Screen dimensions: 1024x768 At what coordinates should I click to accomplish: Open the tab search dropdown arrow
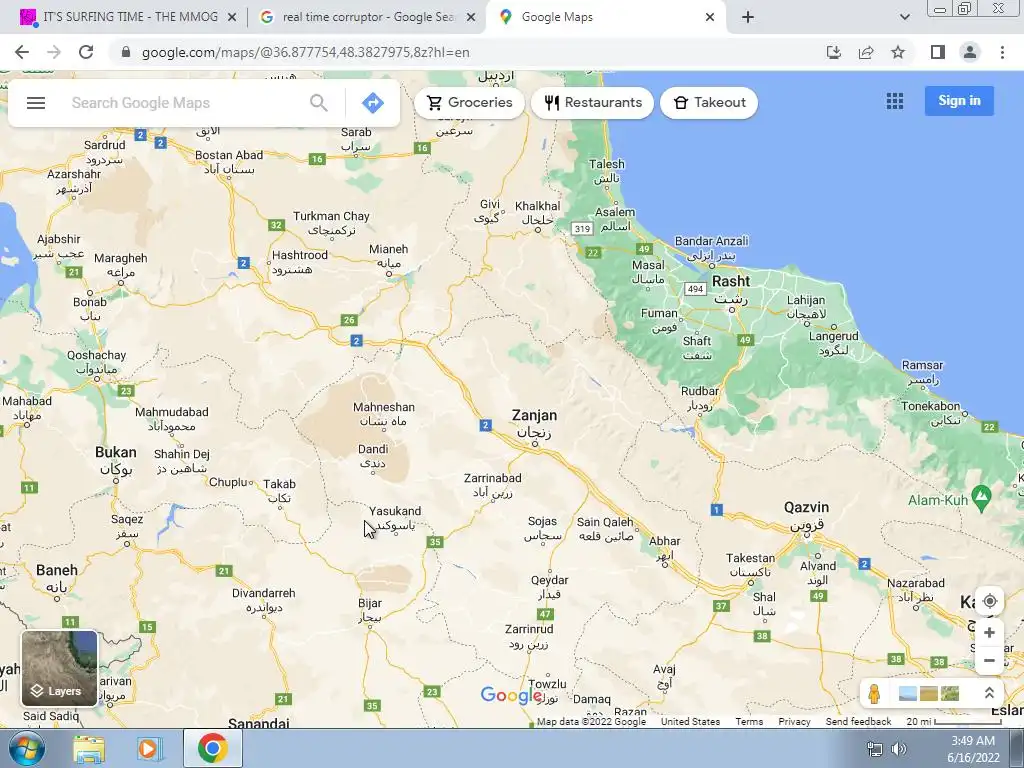click(904, 18)
